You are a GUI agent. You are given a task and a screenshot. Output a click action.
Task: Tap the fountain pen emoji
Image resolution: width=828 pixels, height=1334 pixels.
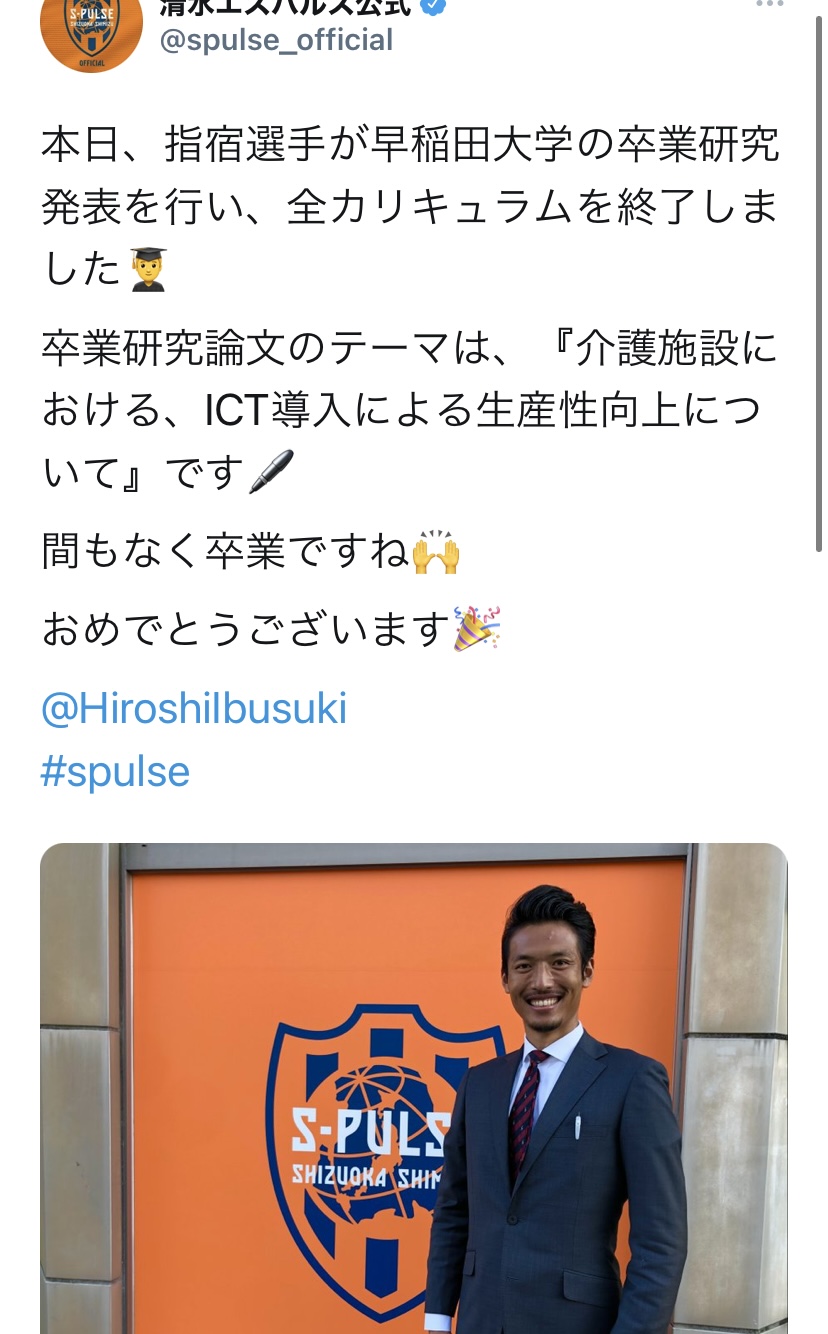tap(271, 471)
